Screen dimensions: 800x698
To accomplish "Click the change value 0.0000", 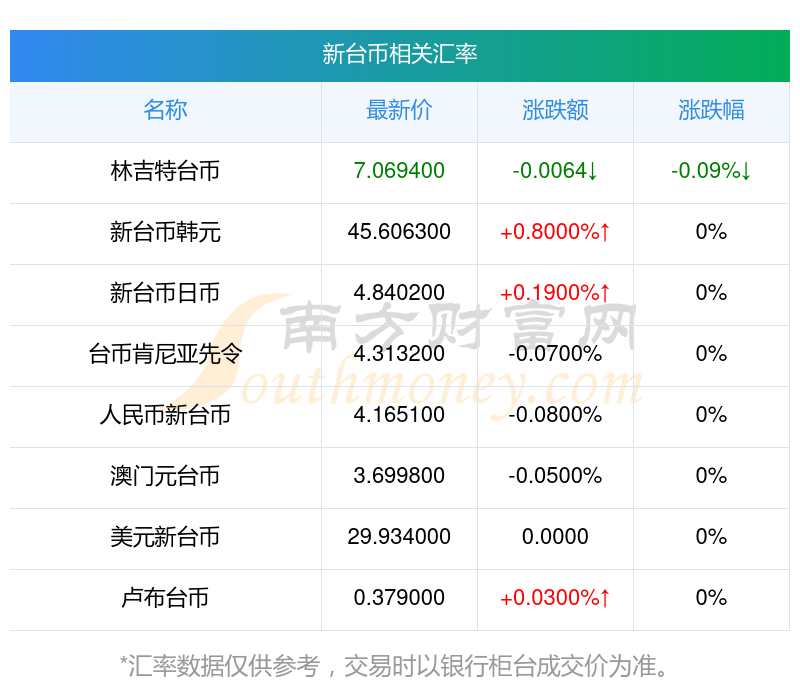I will pyautogui.click(x=555, y=537).
